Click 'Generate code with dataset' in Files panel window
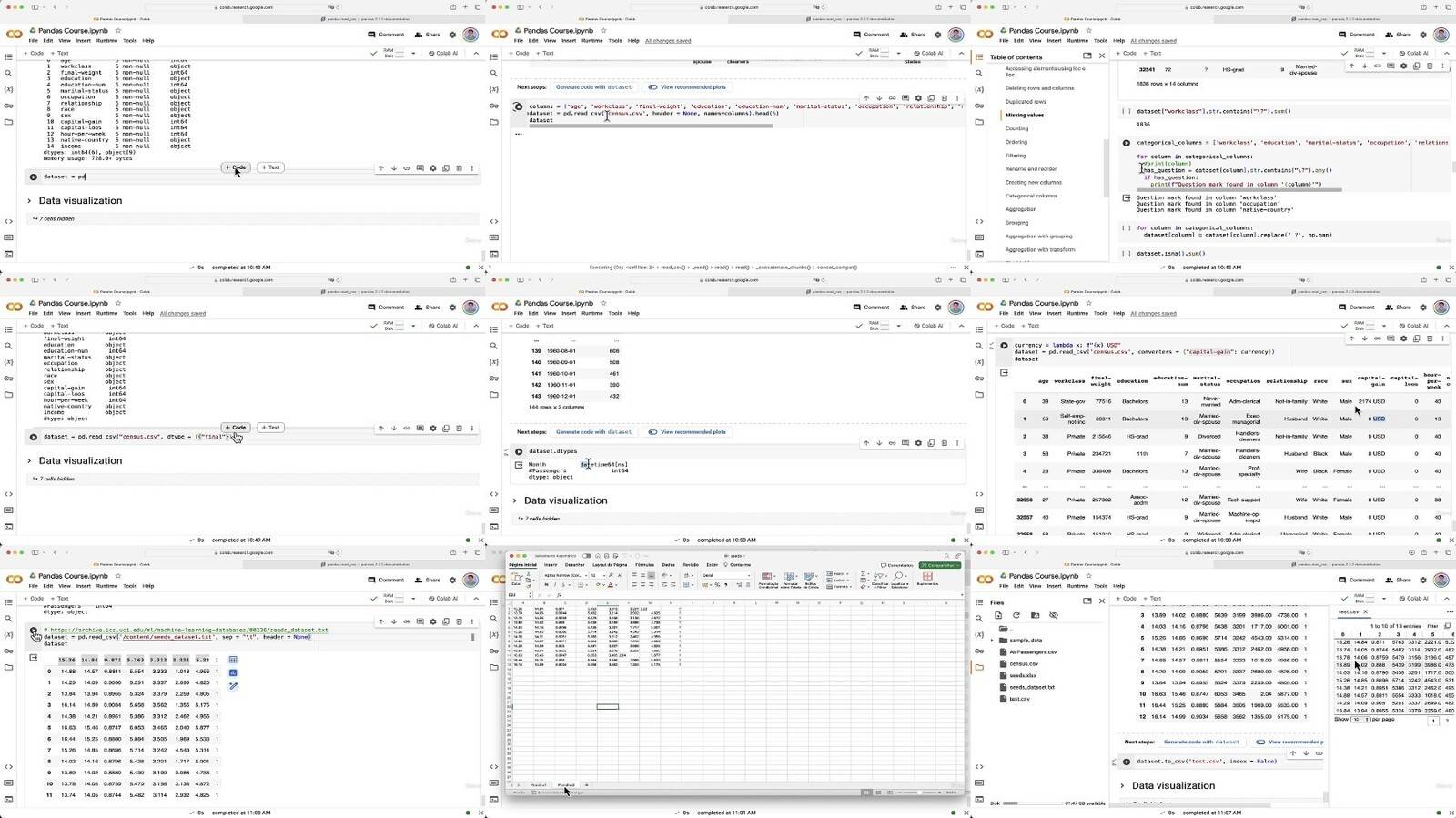 click(x=1201, y=742)
